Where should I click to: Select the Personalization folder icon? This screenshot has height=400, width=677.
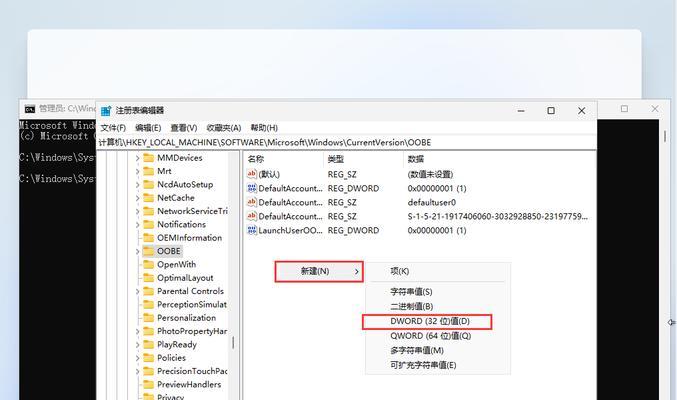tap(149, 318)
